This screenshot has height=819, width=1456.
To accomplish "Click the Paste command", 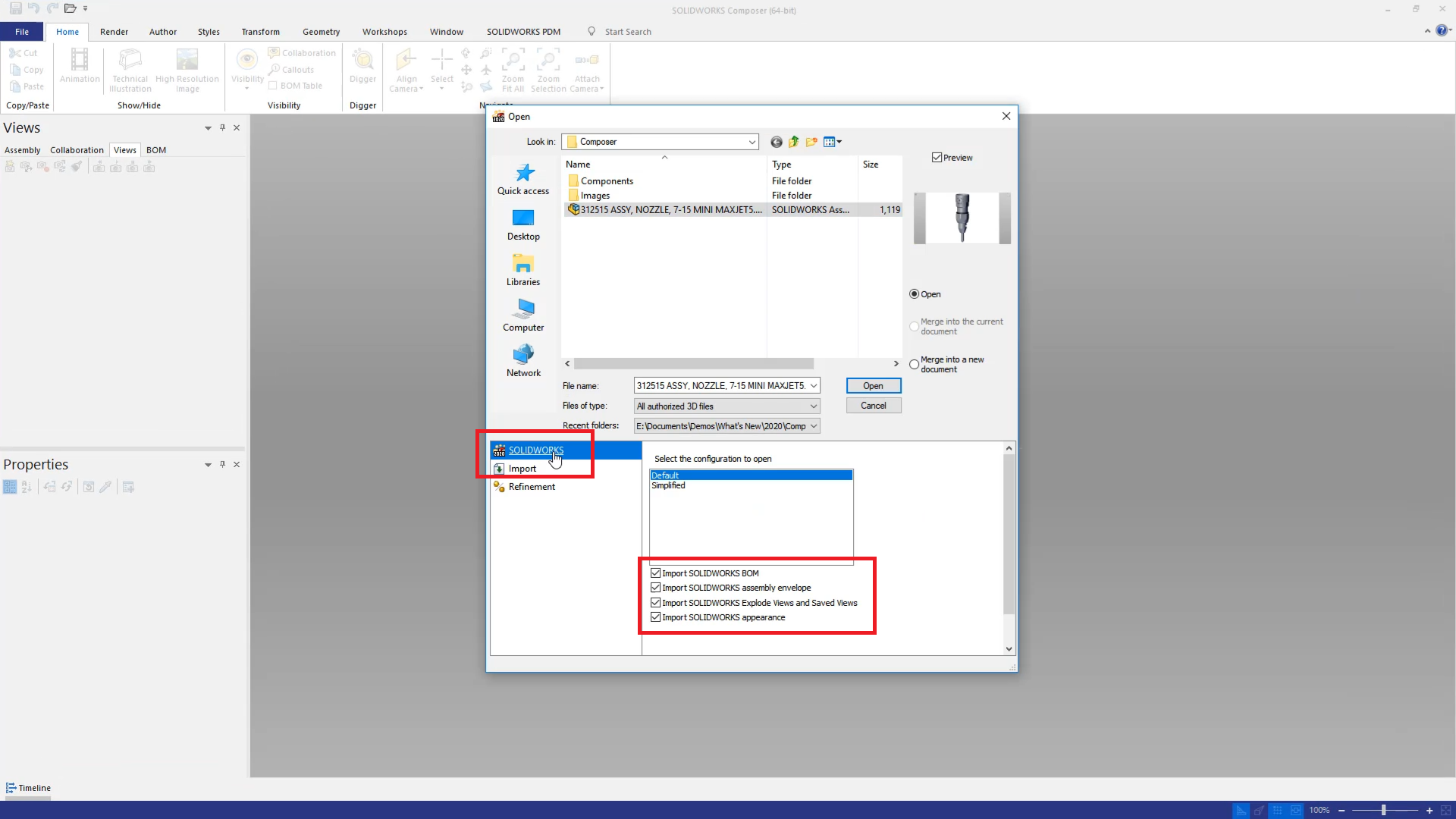I will (x=27, y=86).
